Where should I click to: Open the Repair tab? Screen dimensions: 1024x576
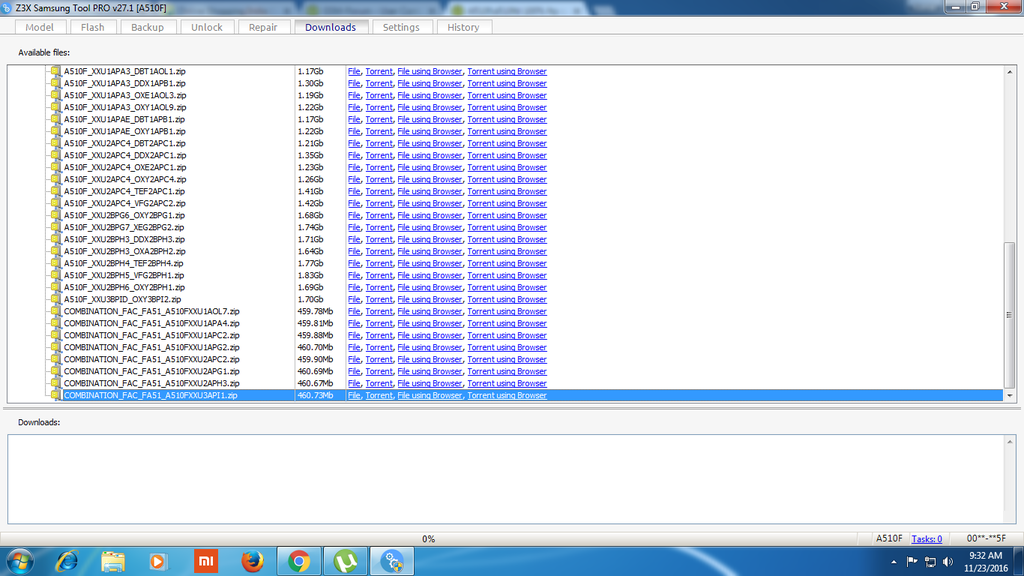pos(263,27)
